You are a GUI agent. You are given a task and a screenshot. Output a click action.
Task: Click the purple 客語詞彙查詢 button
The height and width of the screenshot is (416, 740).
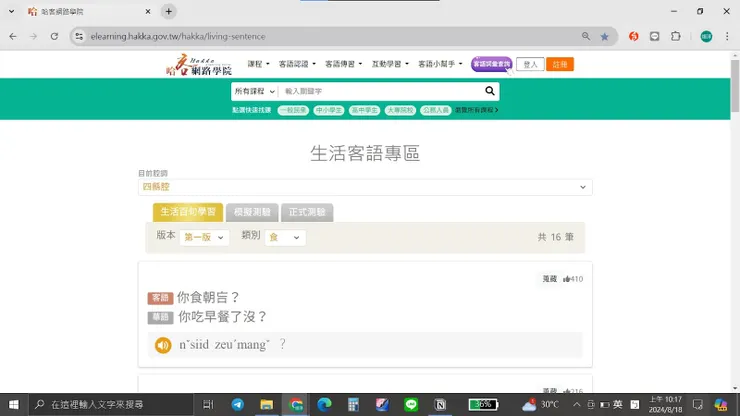(x=491, y=64)
